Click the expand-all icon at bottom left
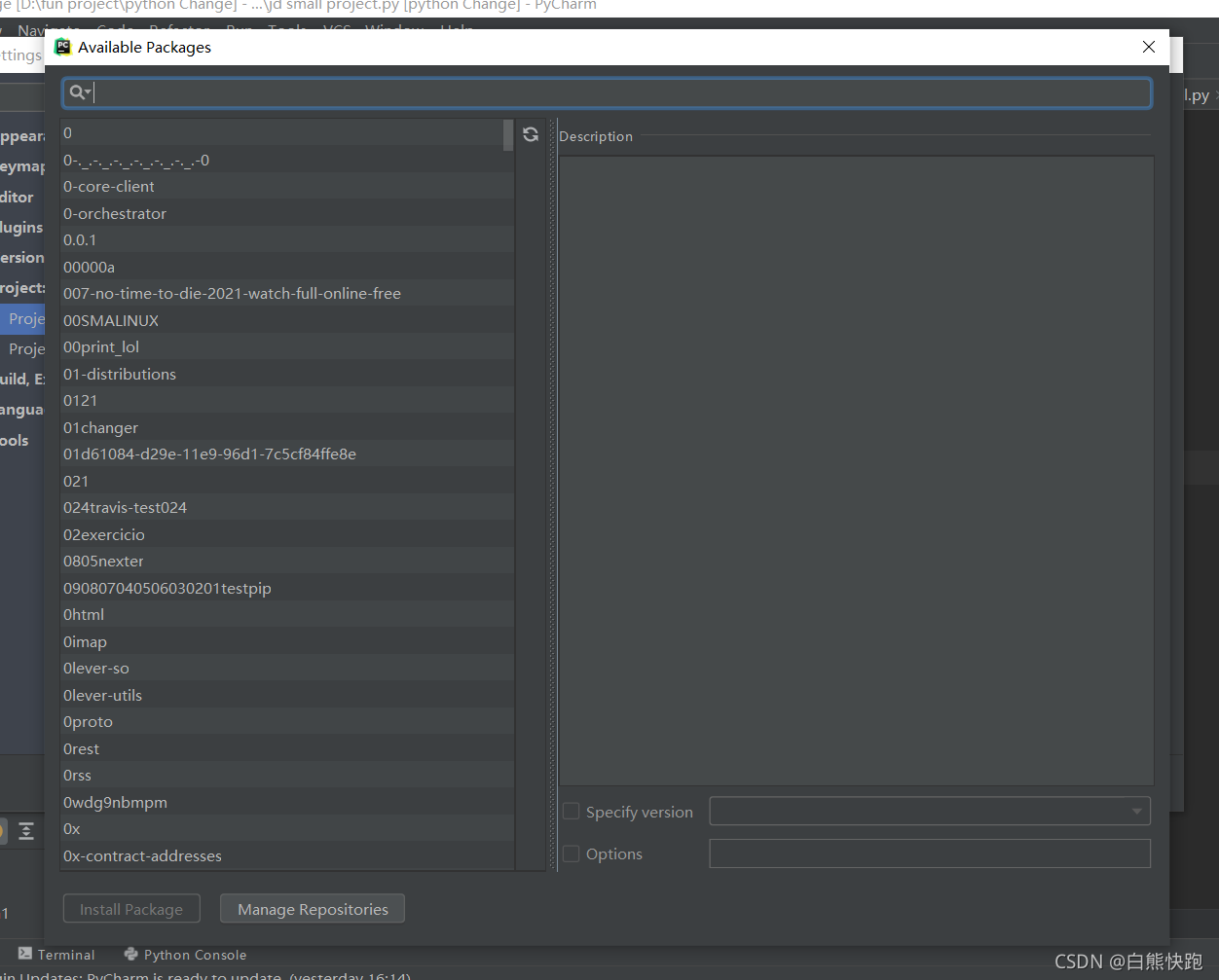The height and width of the screenshot is (980, 1219). click(x=26, y=830)
